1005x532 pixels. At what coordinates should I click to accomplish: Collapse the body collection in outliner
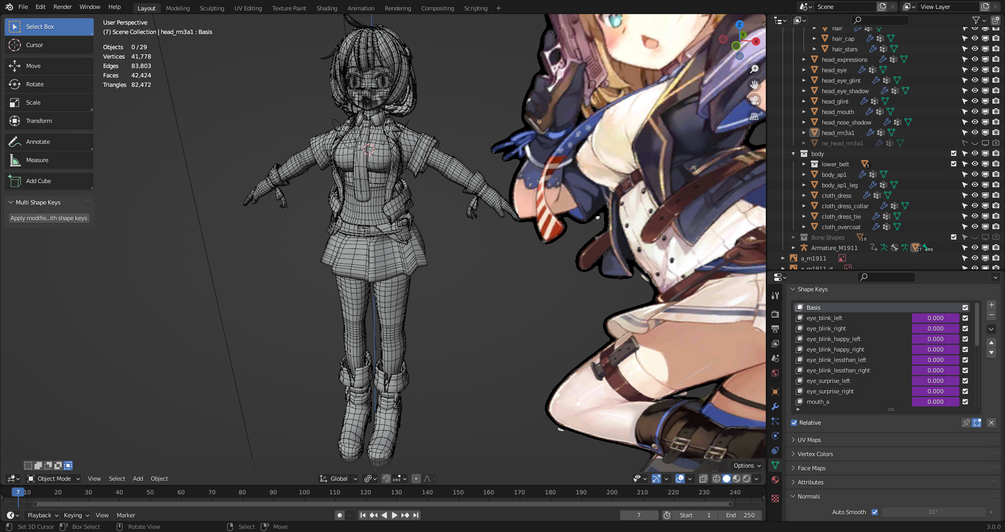793,154
